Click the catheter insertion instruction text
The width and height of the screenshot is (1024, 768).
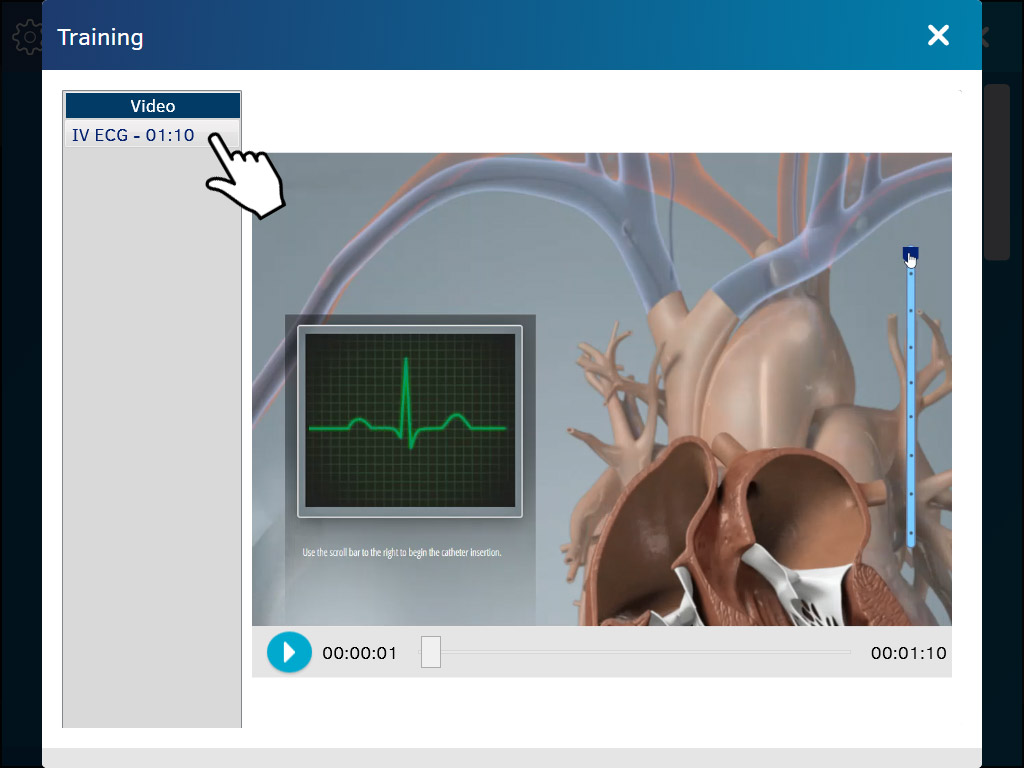(401, 552)
